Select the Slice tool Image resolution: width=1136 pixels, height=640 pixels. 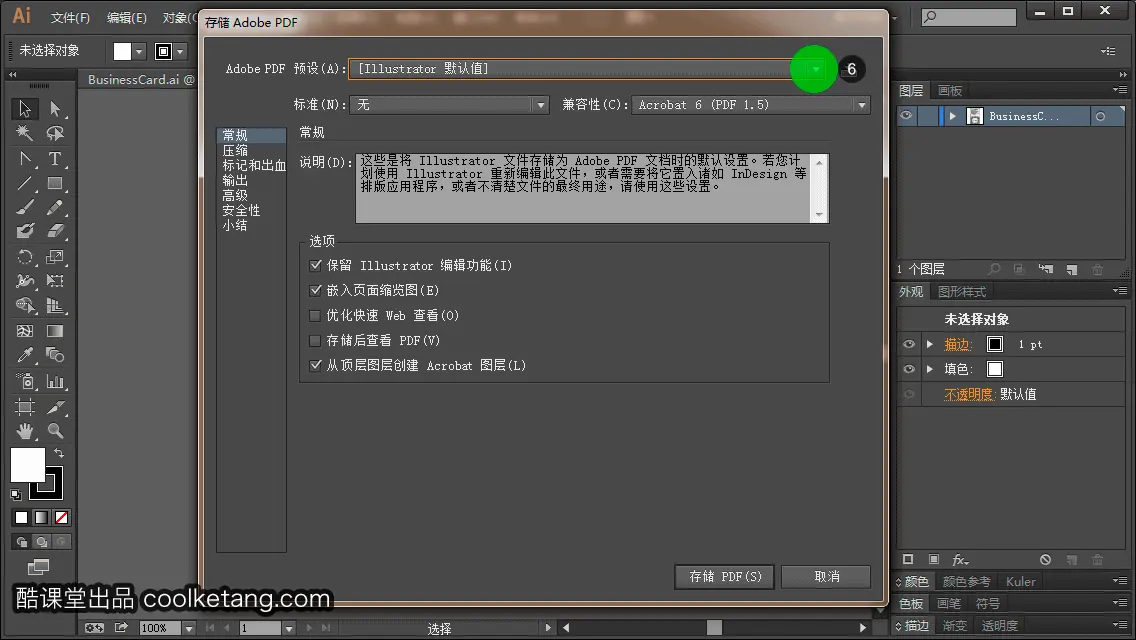point(55,407)
